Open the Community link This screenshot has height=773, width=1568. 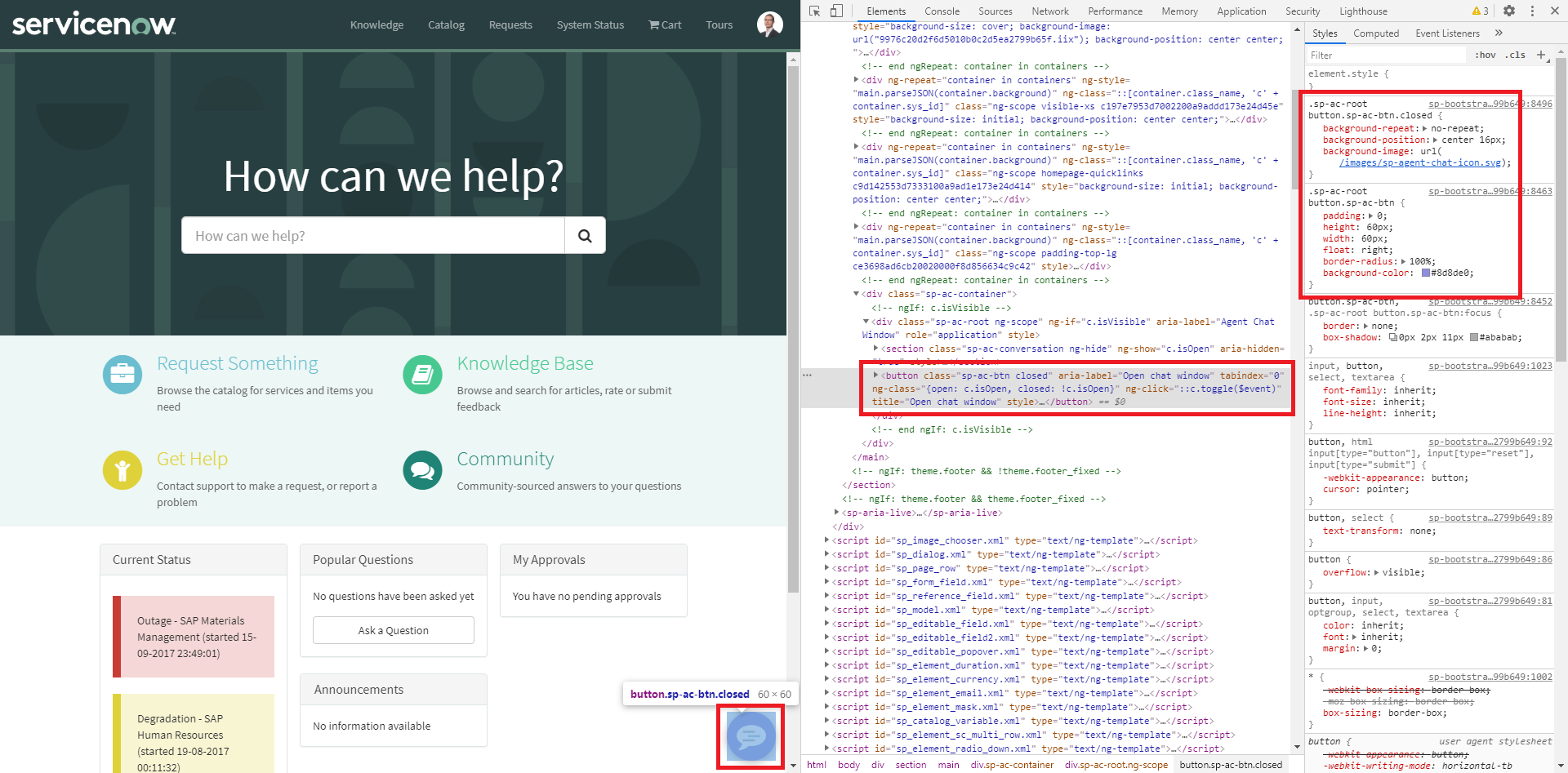pos(506,459)
